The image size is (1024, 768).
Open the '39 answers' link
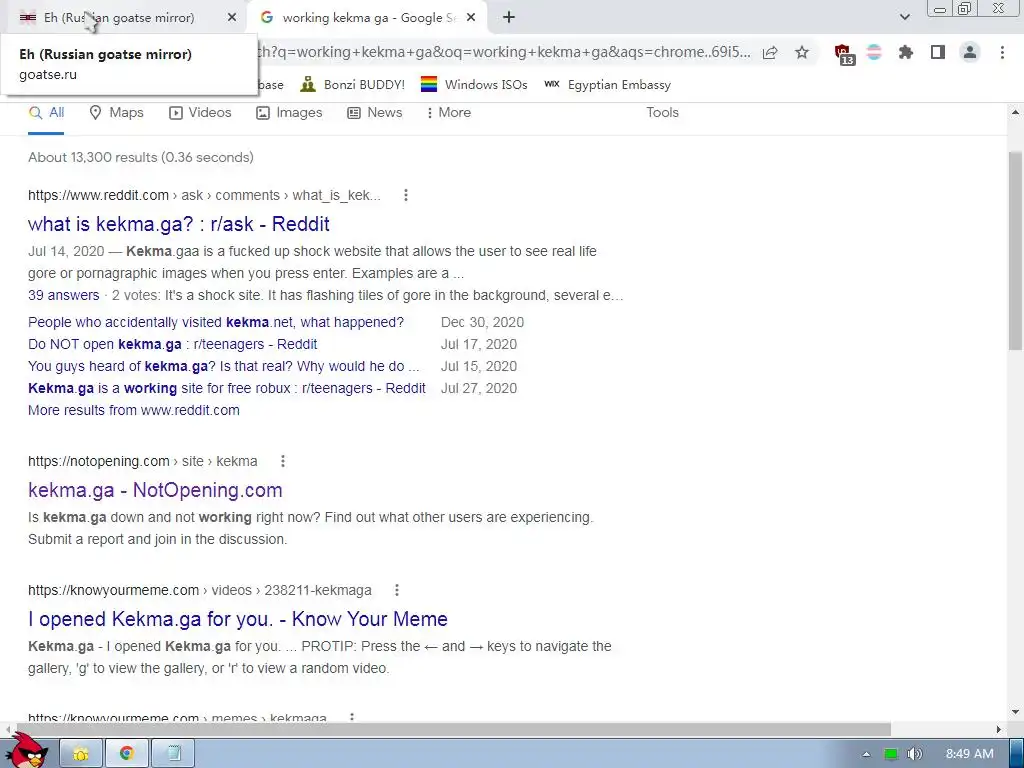[x=63, y=295]
